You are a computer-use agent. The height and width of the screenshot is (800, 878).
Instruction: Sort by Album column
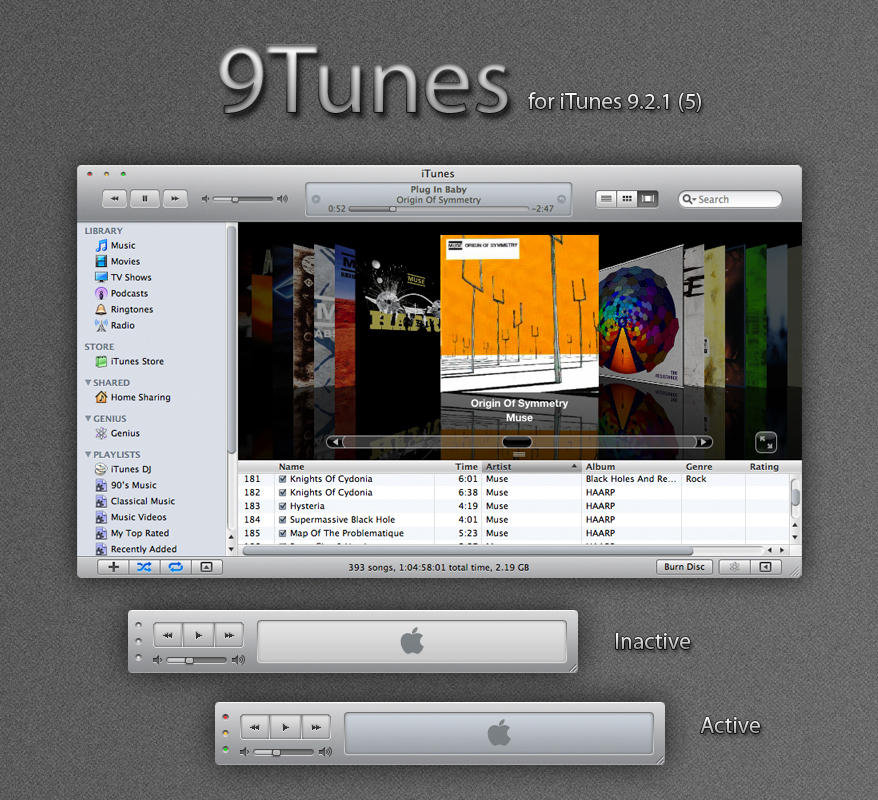pos(631,466)
